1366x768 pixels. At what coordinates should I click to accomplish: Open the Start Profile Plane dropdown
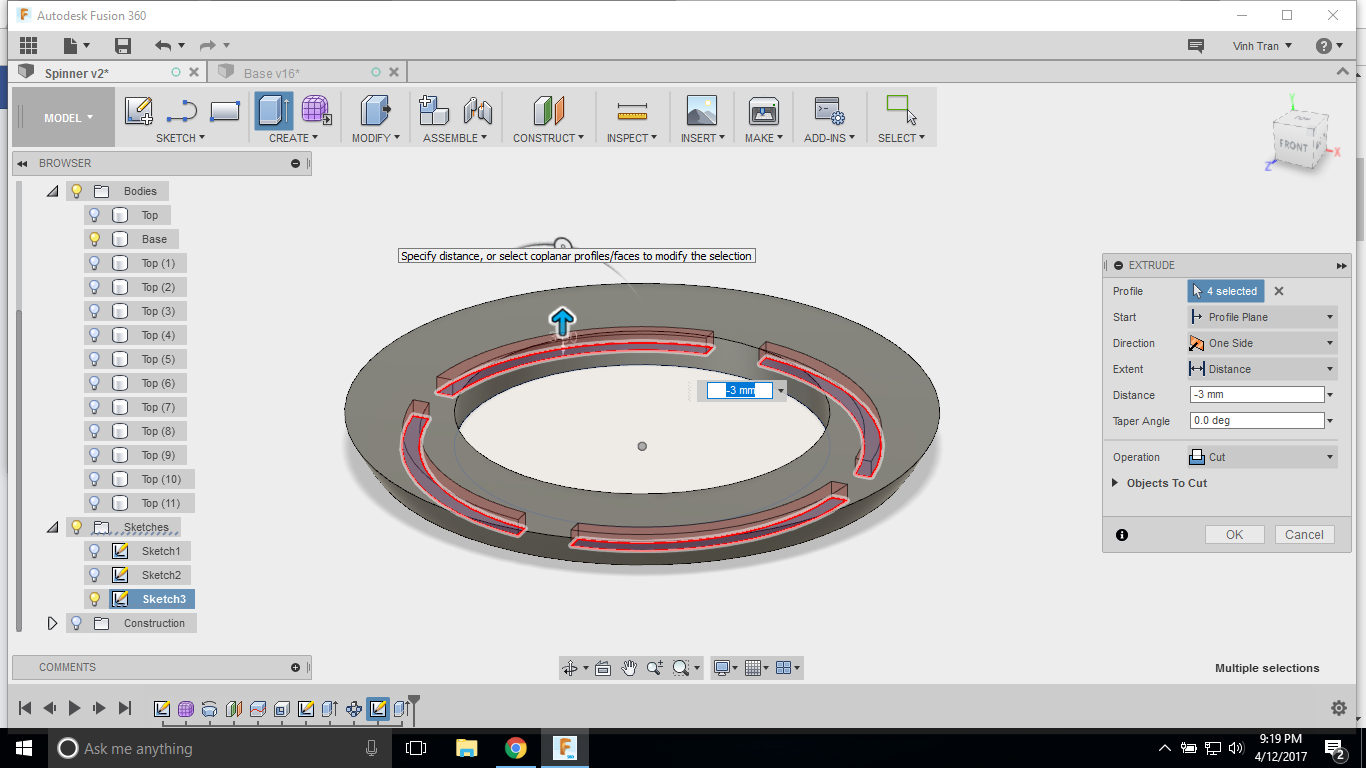point(1262,317)
